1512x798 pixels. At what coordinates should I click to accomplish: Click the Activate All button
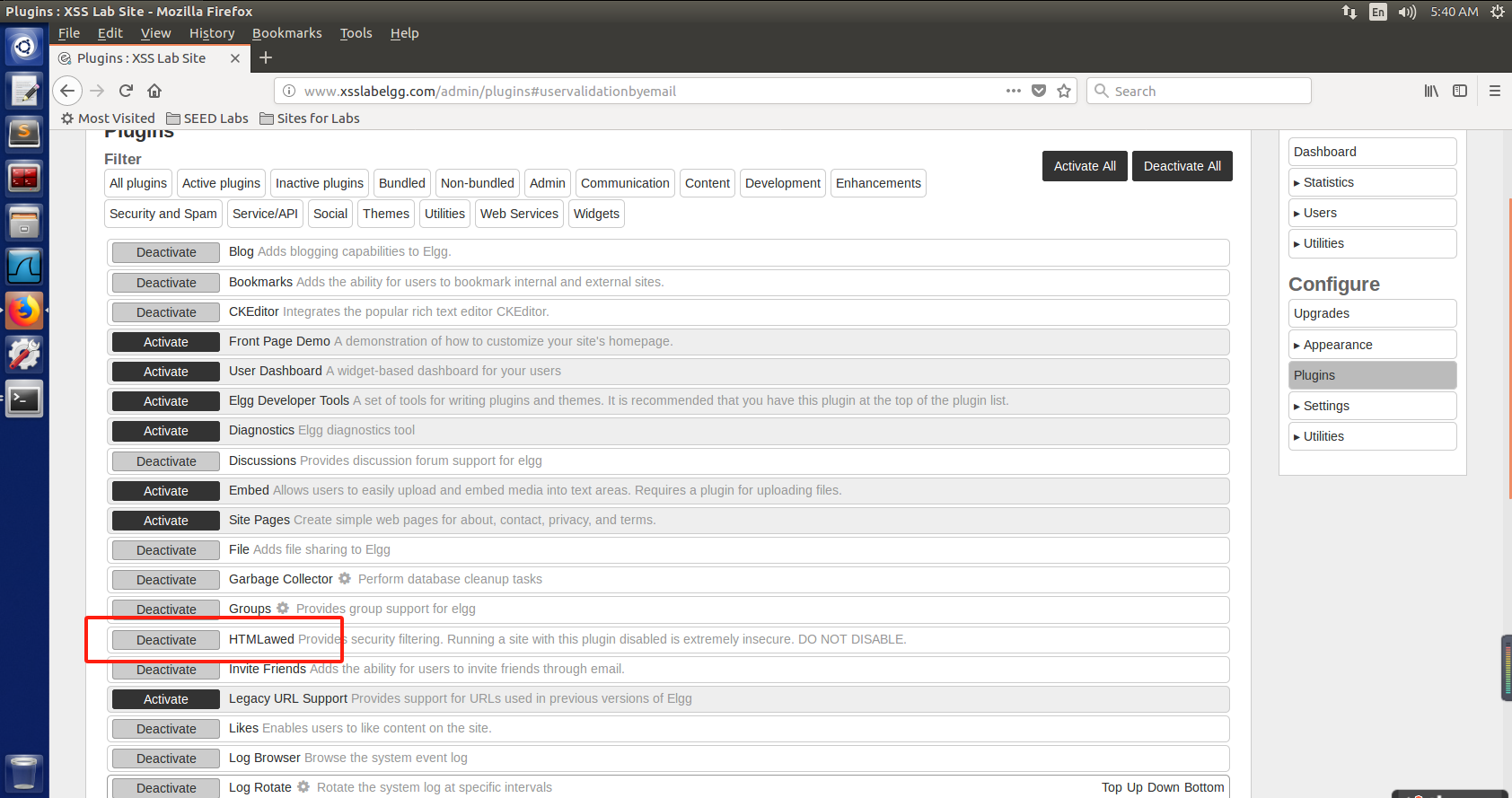(x=1085, y=166)
